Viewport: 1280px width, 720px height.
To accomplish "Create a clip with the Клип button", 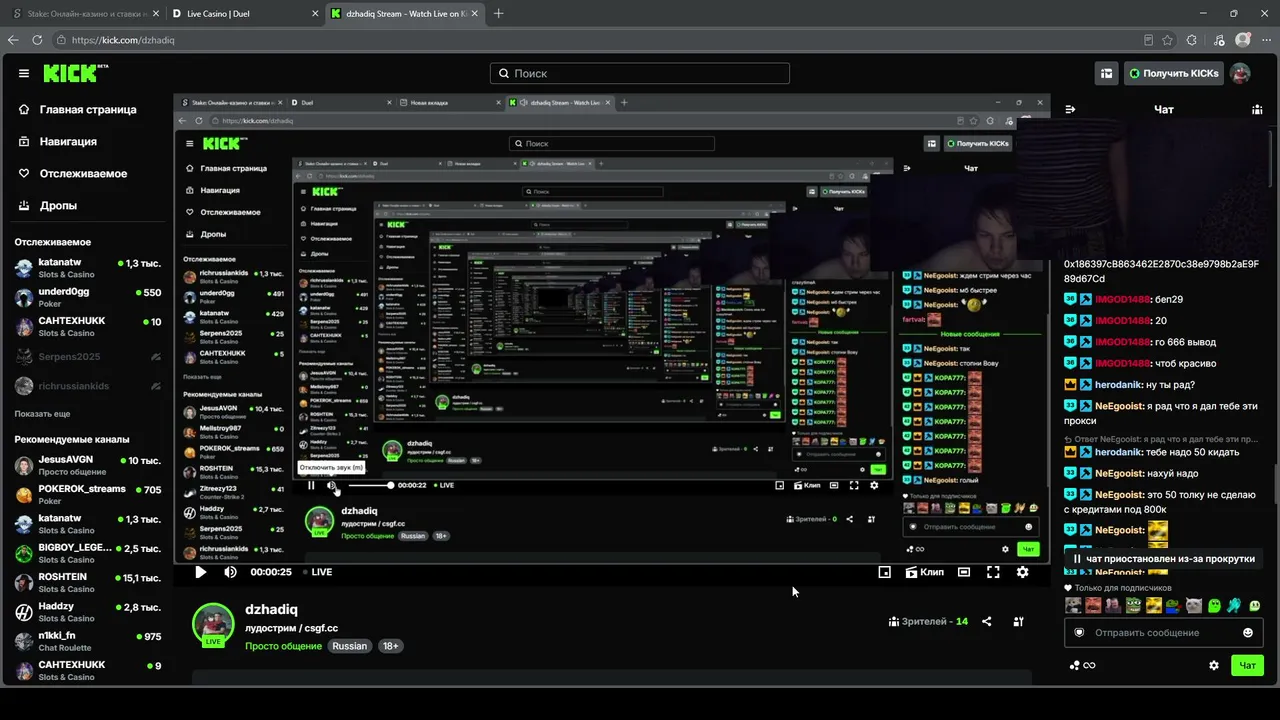I will pos(924,572).
